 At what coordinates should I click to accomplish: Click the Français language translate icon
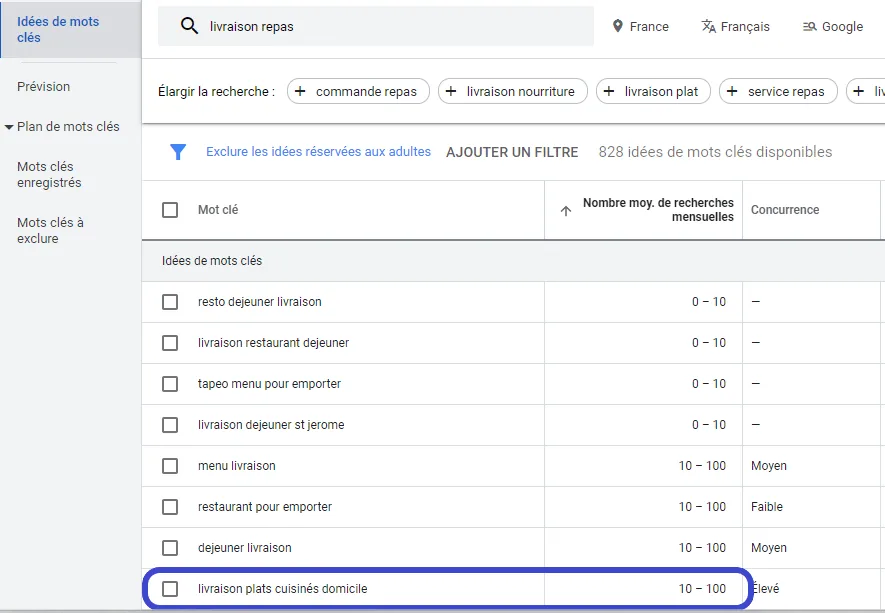coord(708,26)
